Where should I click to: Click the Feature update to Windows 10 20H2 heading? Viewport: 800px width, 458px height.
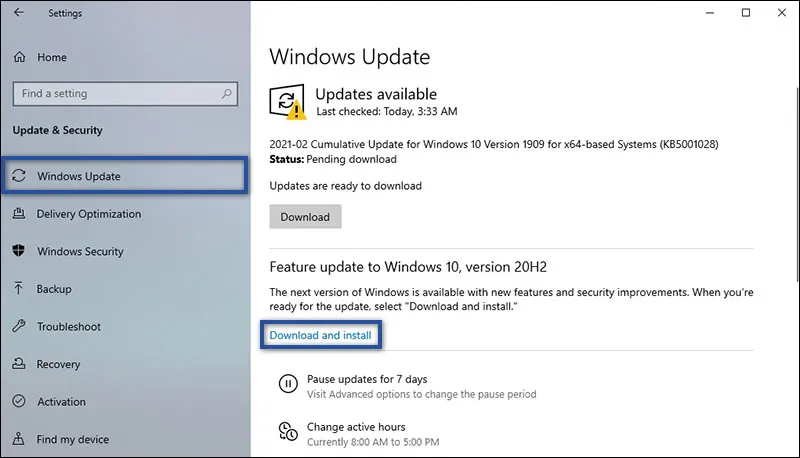pos(408,267)
